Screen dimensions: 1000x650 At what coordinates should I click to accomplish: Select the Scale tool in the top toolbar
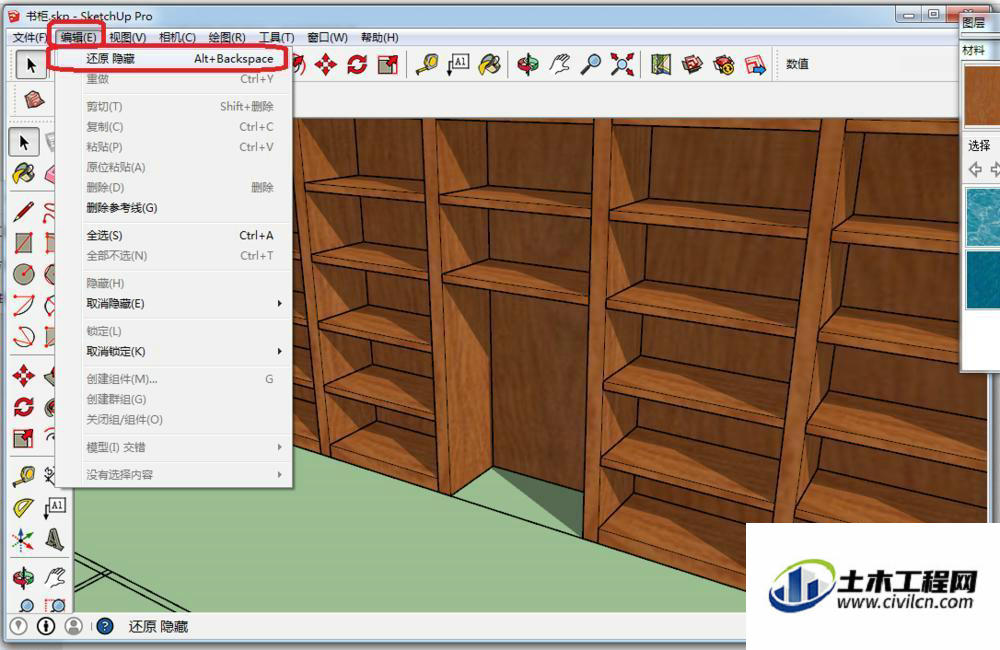click(x=388, y=64)
